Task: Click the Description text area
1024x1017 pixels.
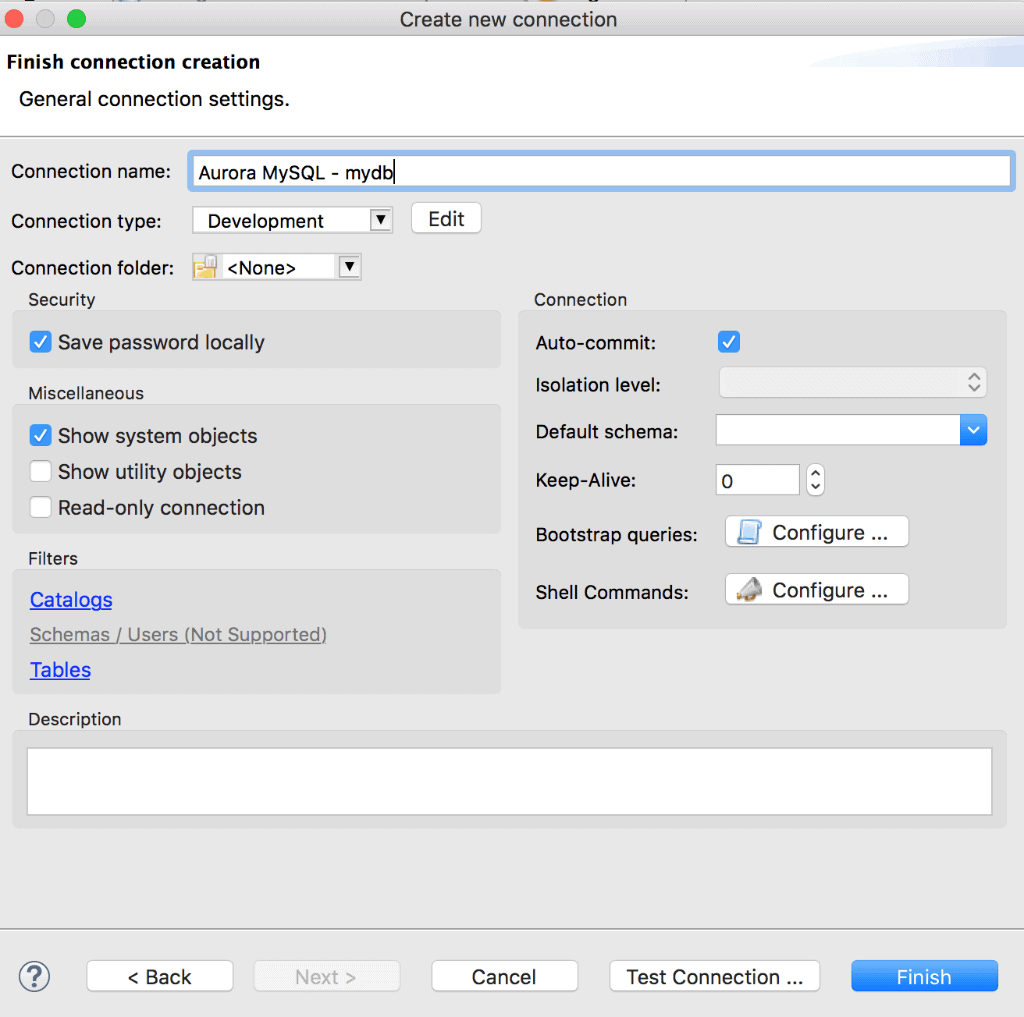Action: [x=509, y=781]
